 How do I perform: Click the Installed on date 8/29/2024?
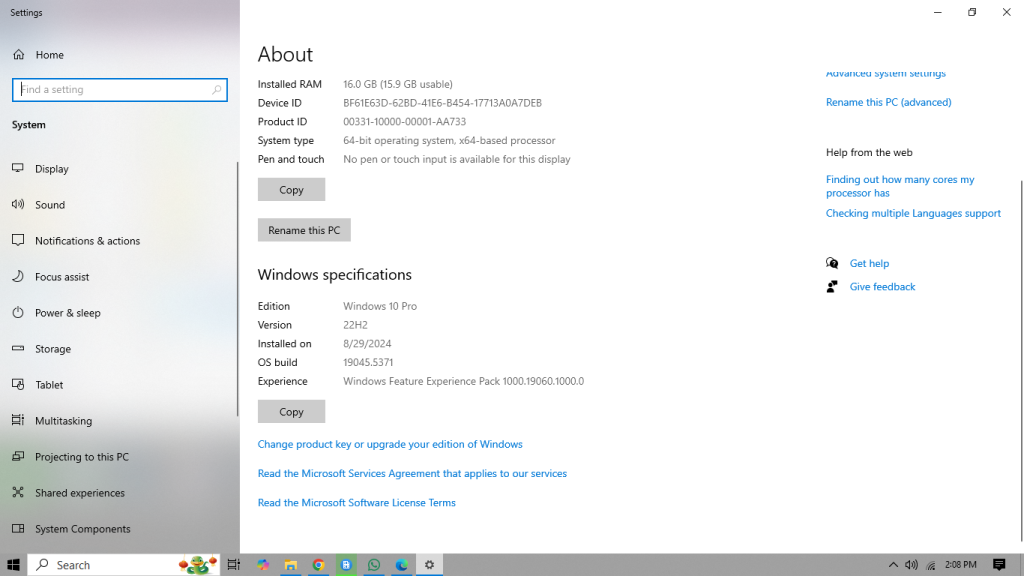click(x=367, y=344)
